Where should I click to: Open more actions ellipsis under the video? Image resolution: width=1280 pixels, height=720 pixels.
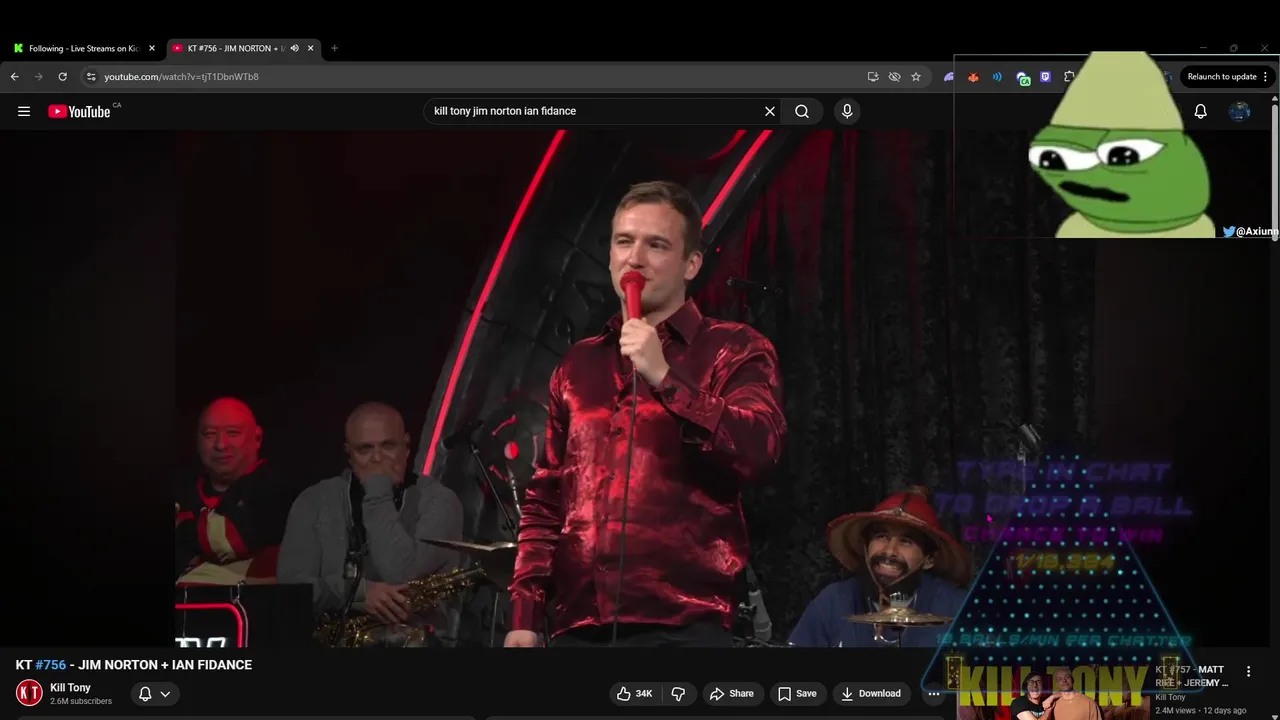click(934, 693)
